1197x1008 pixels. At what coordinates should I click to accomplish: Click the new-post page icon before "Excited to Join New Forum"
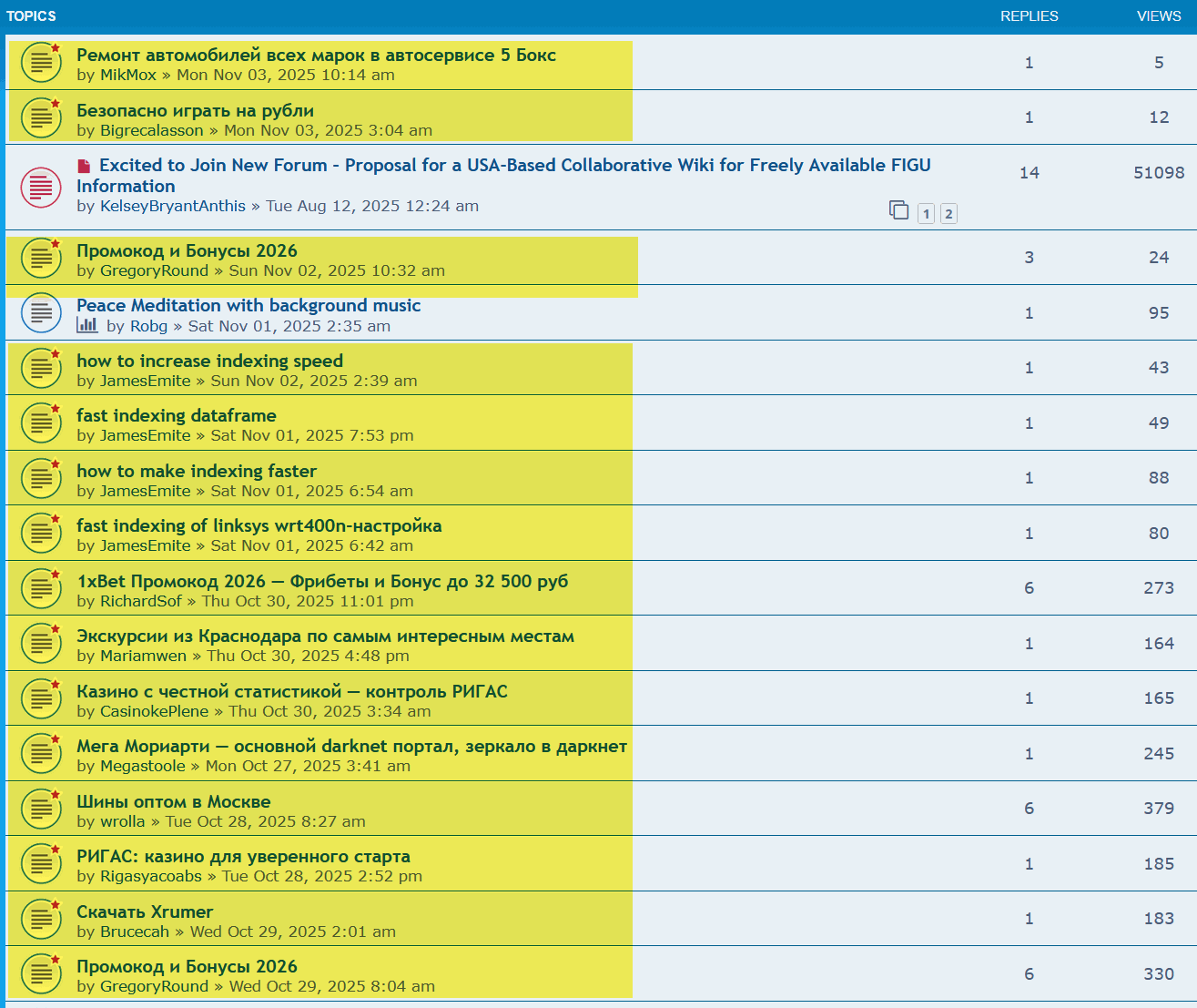[86, 165]
